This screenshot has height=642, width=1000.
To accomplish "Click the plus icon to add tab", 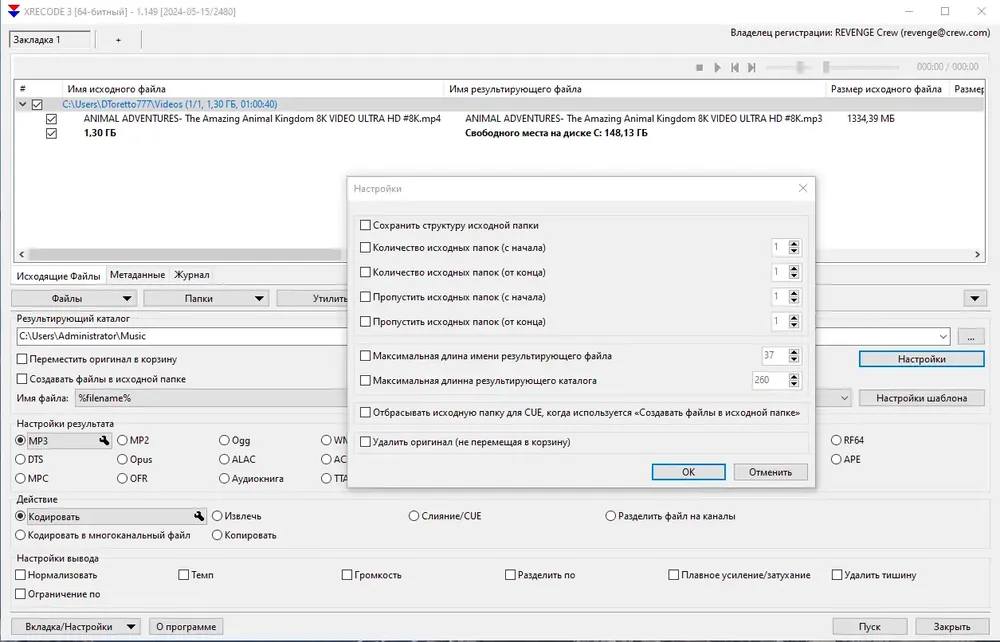I will [x=118, y=40].
